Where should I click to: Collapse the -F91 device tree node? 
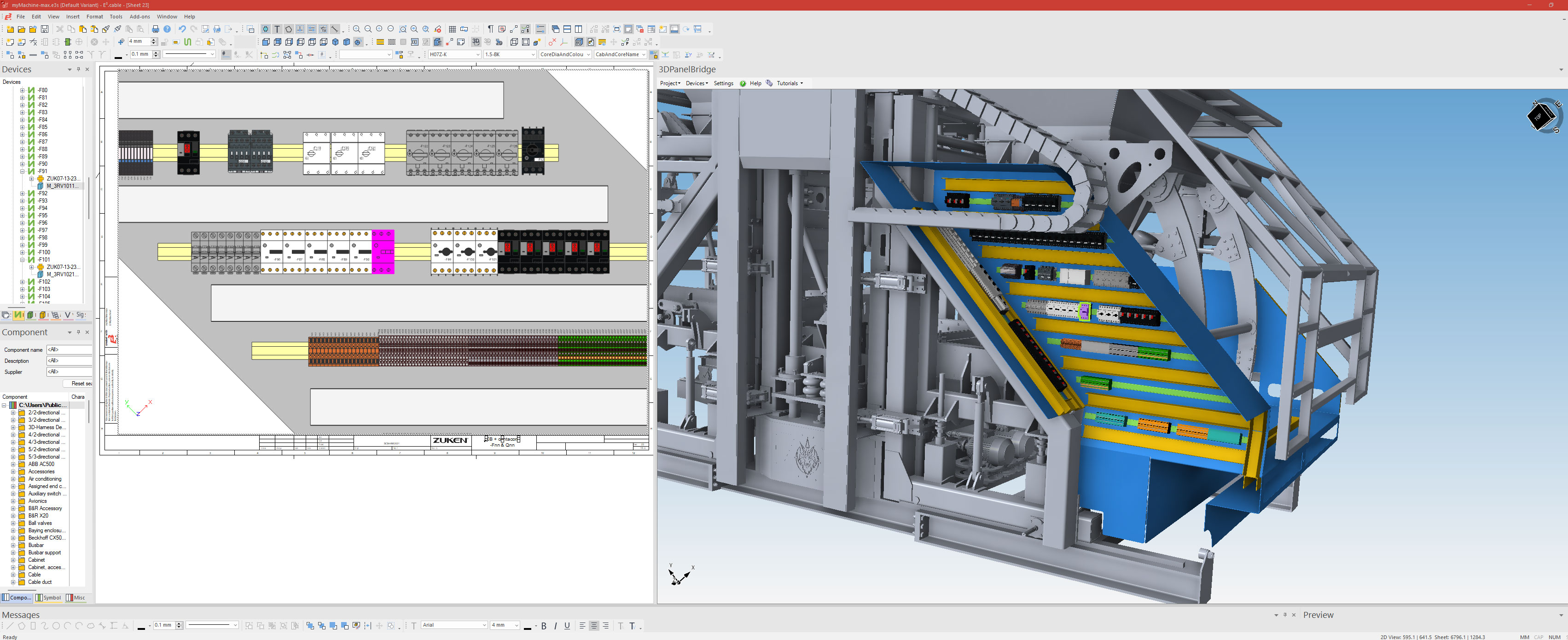coord(23,171)
